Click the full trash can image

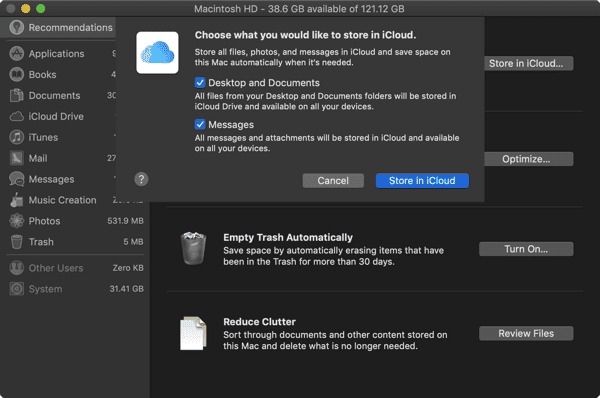coord(193,248)
